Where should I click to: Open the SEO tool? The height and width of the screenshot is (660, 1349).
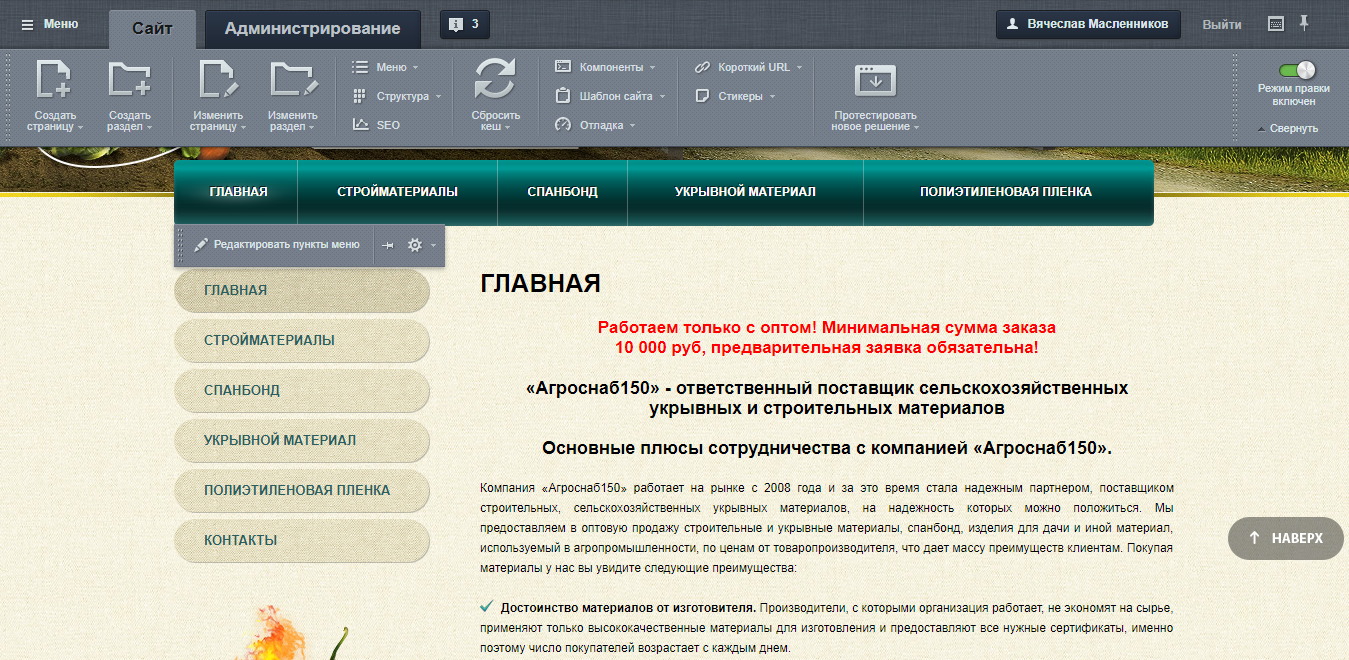click(x=376, y=125)
